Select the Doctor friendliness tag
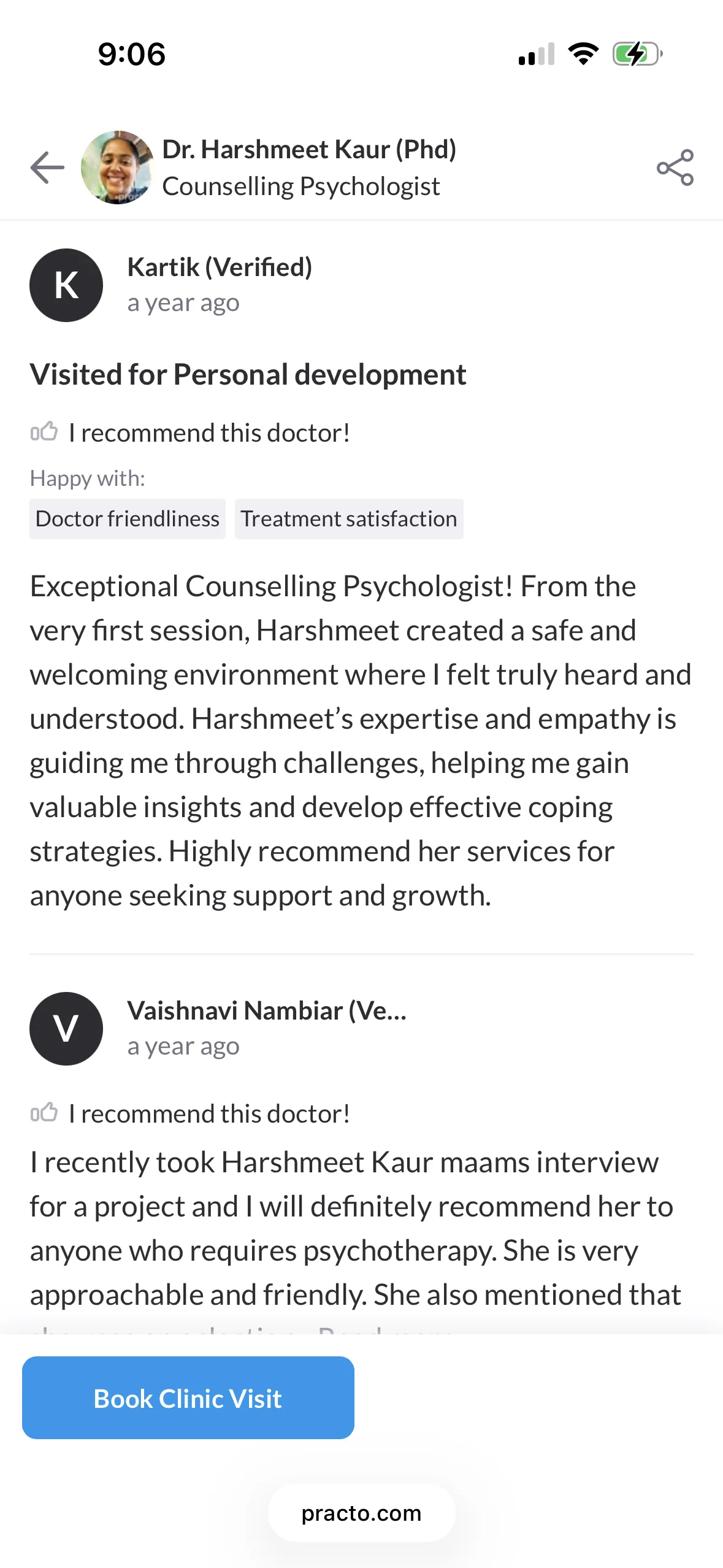 coord(128,519)
